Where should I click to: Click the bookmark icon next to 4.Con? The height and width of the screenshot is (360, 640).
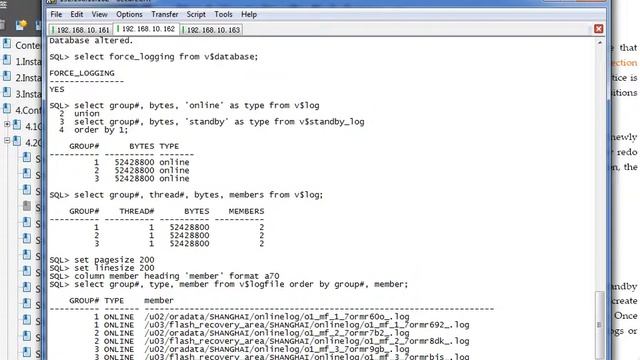(x=7, y=109)
